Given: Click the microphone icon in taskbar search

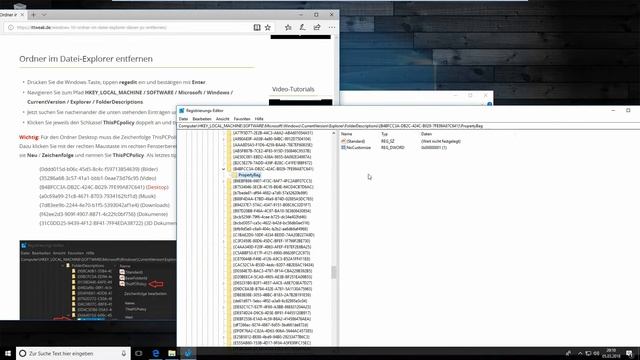Looking at the screenshot, I should [124, 353].
